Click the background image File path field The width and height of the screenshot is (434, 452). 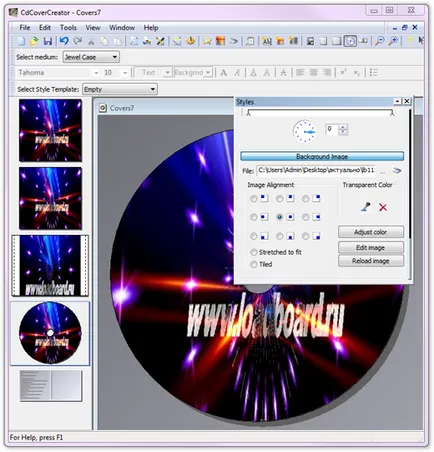coord(317,170)
